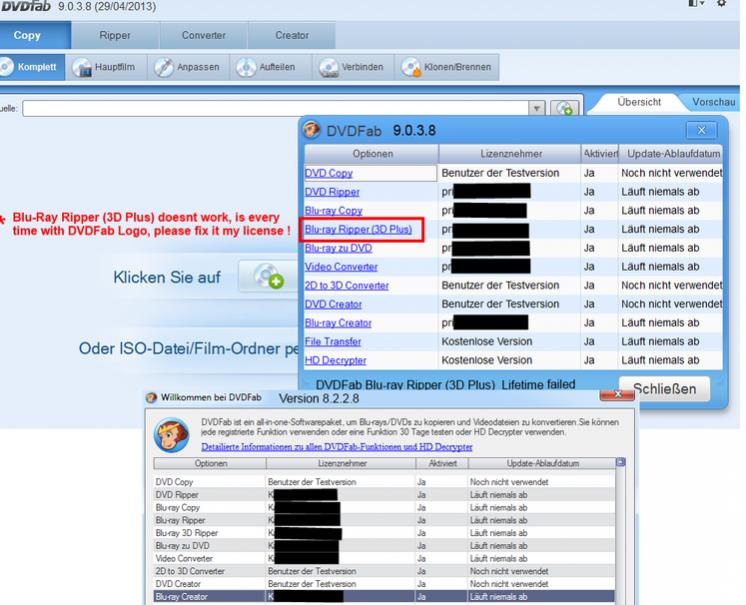This screenshot has height=605, width=746.
Task: Open the DVD Ripper link
Action: click(x=332, y=192)
